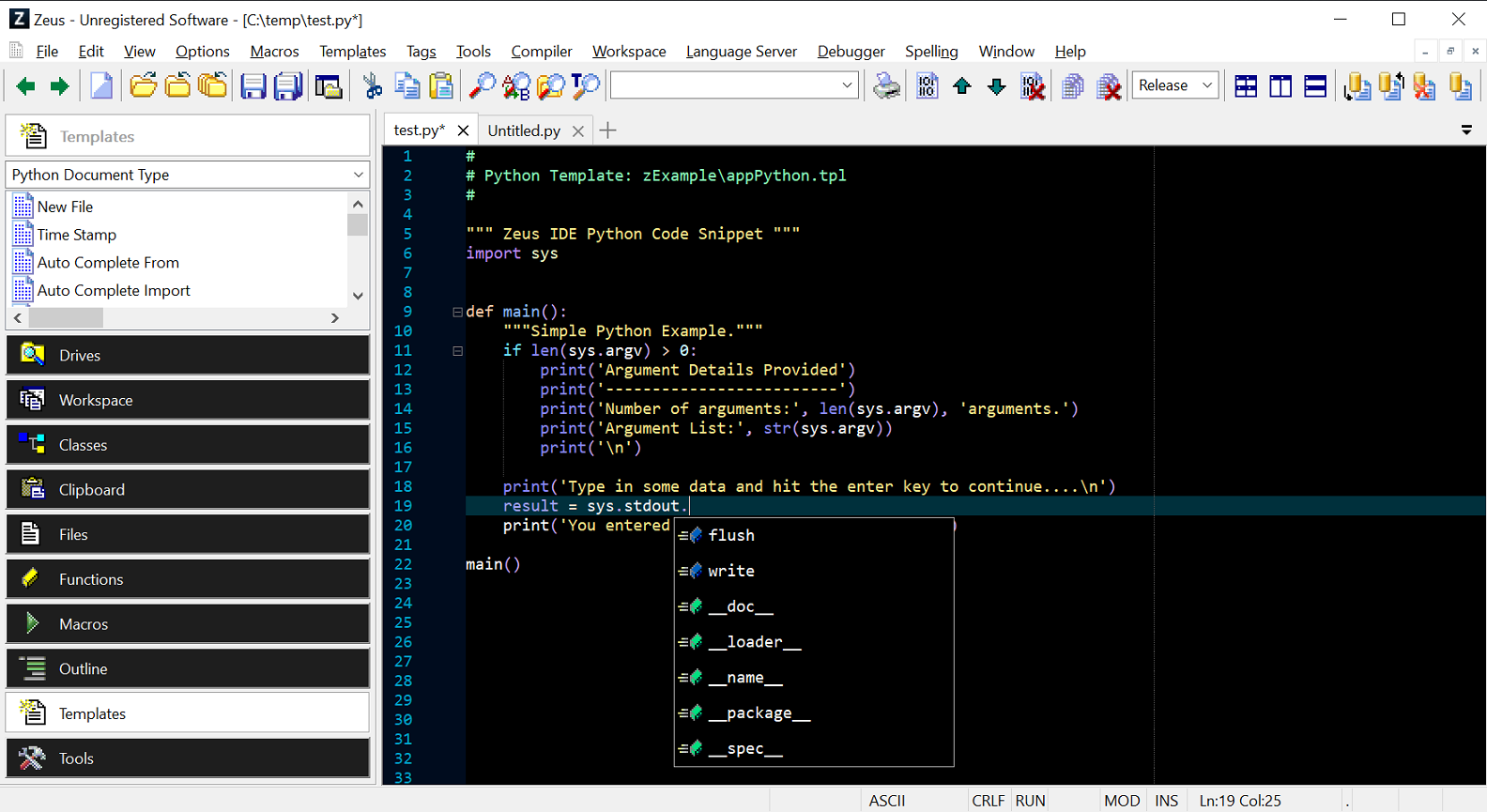Screen dimensions: 1487x812
Task: Add a new tab with plus button
Action: (608, 130)
